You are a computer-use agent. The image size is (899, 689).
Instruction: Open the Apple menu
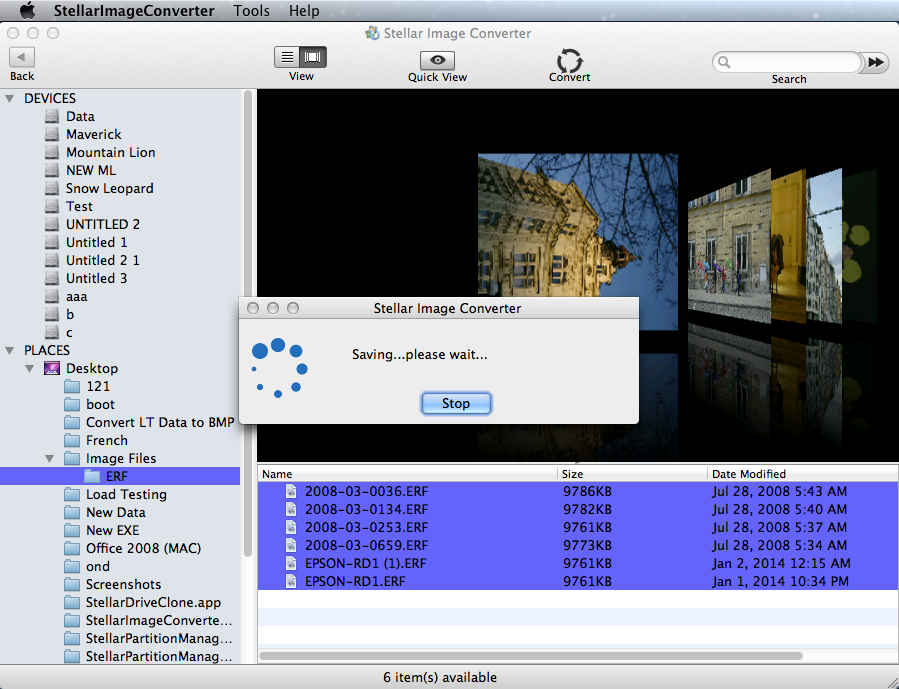tap(26, 10)
